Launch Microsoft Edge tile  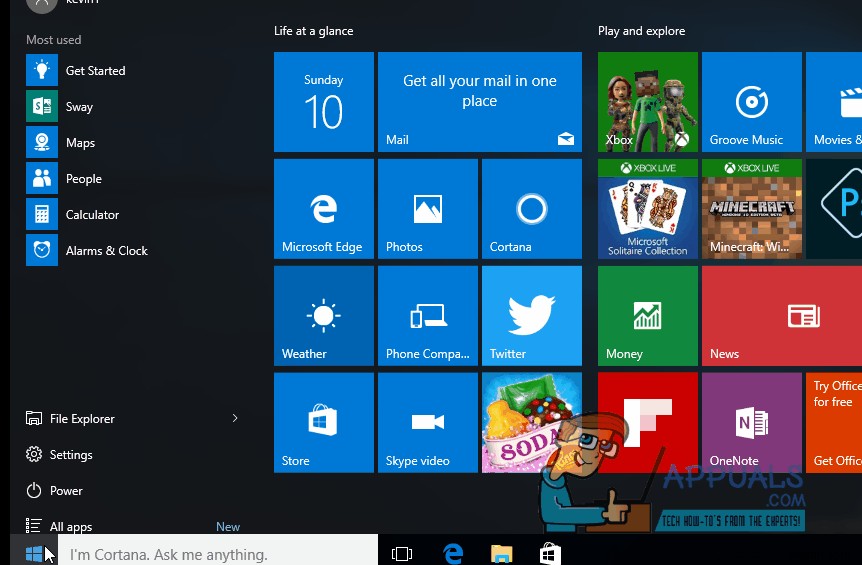[x=324, y=209]
